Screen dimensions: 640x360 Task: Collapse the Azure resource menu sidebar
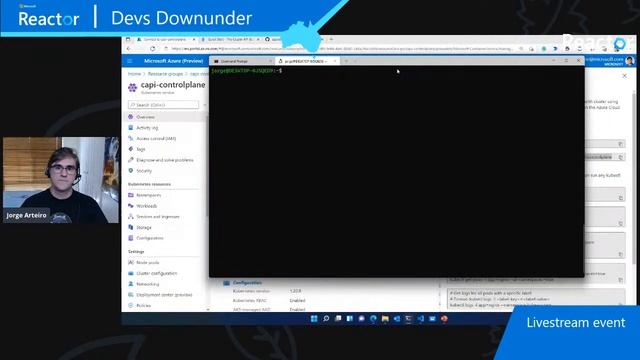pos(205,105)
